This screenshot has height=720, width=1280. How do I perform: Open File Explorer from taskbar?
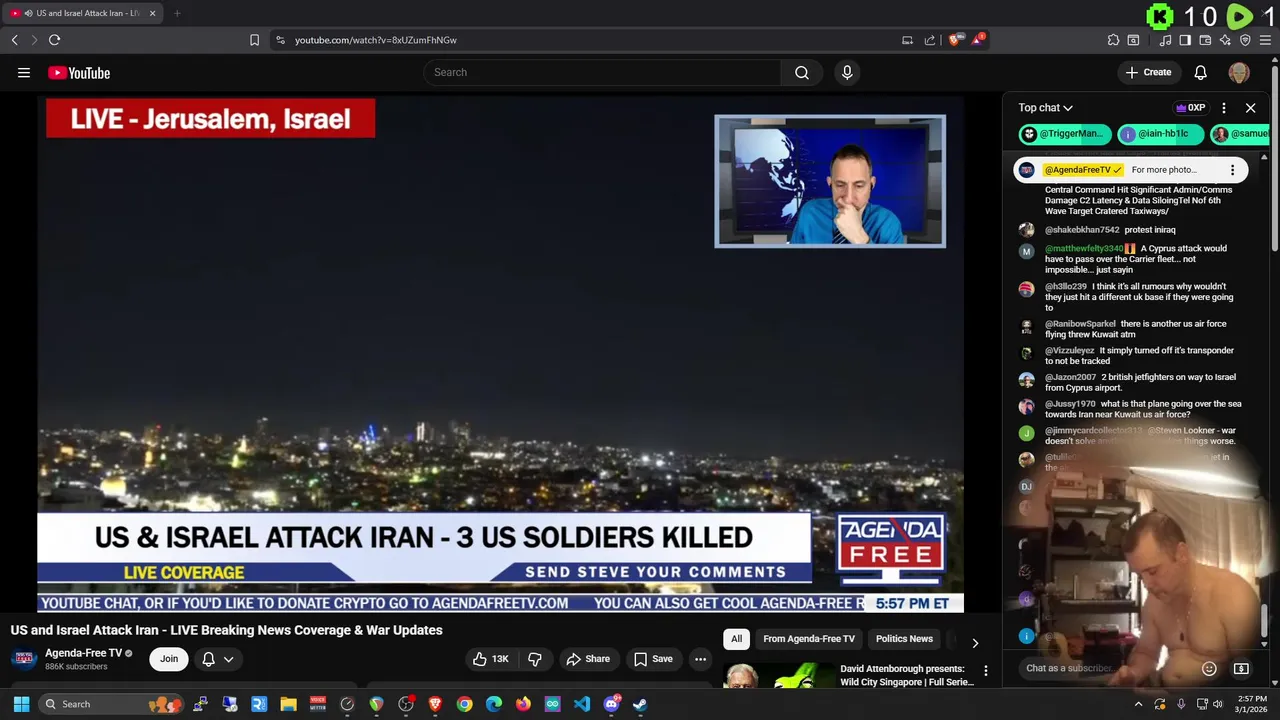point(288,704)
